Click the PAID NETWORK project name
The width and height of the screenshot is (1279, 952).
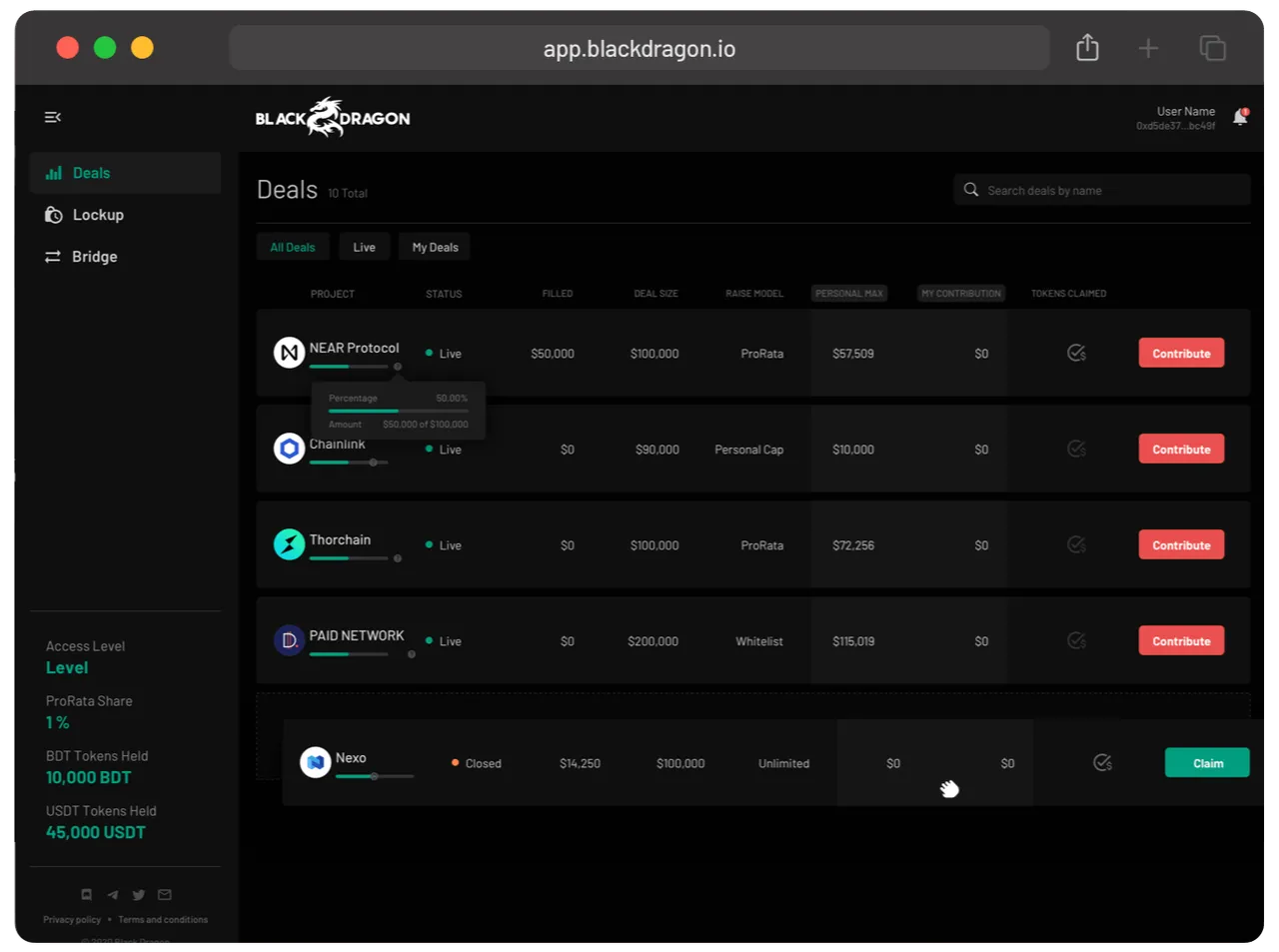(357, 635)
